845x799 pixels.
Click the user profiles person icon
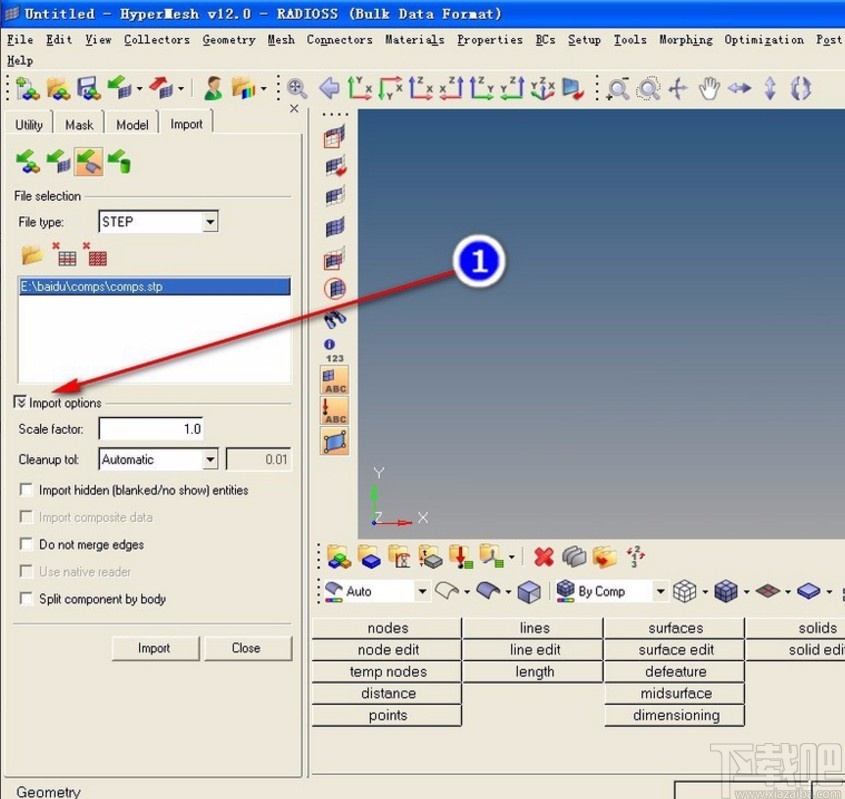(213, 89)
